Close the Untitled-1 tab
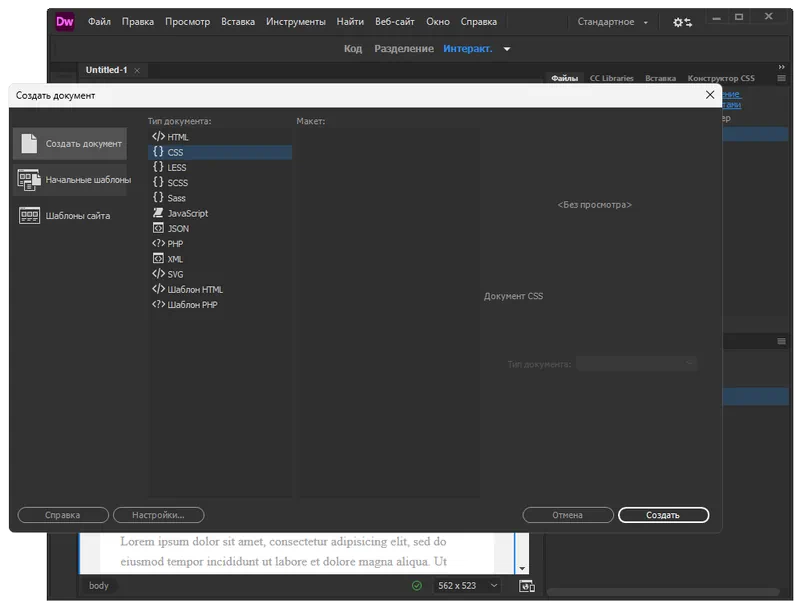 pyautogui.click(x=137, y=70)
